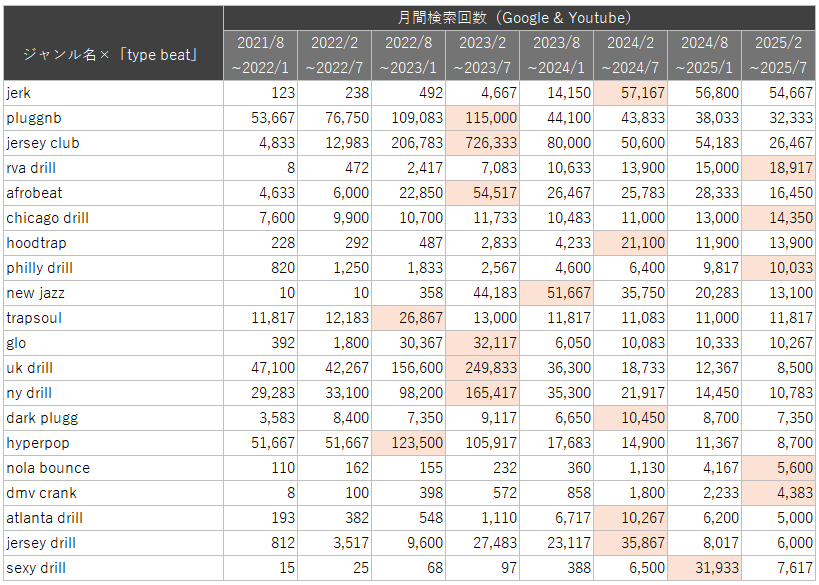Click the 'dark plugg' row label
The height and width of the screenshot is (585, 819).
pos(114,418)
